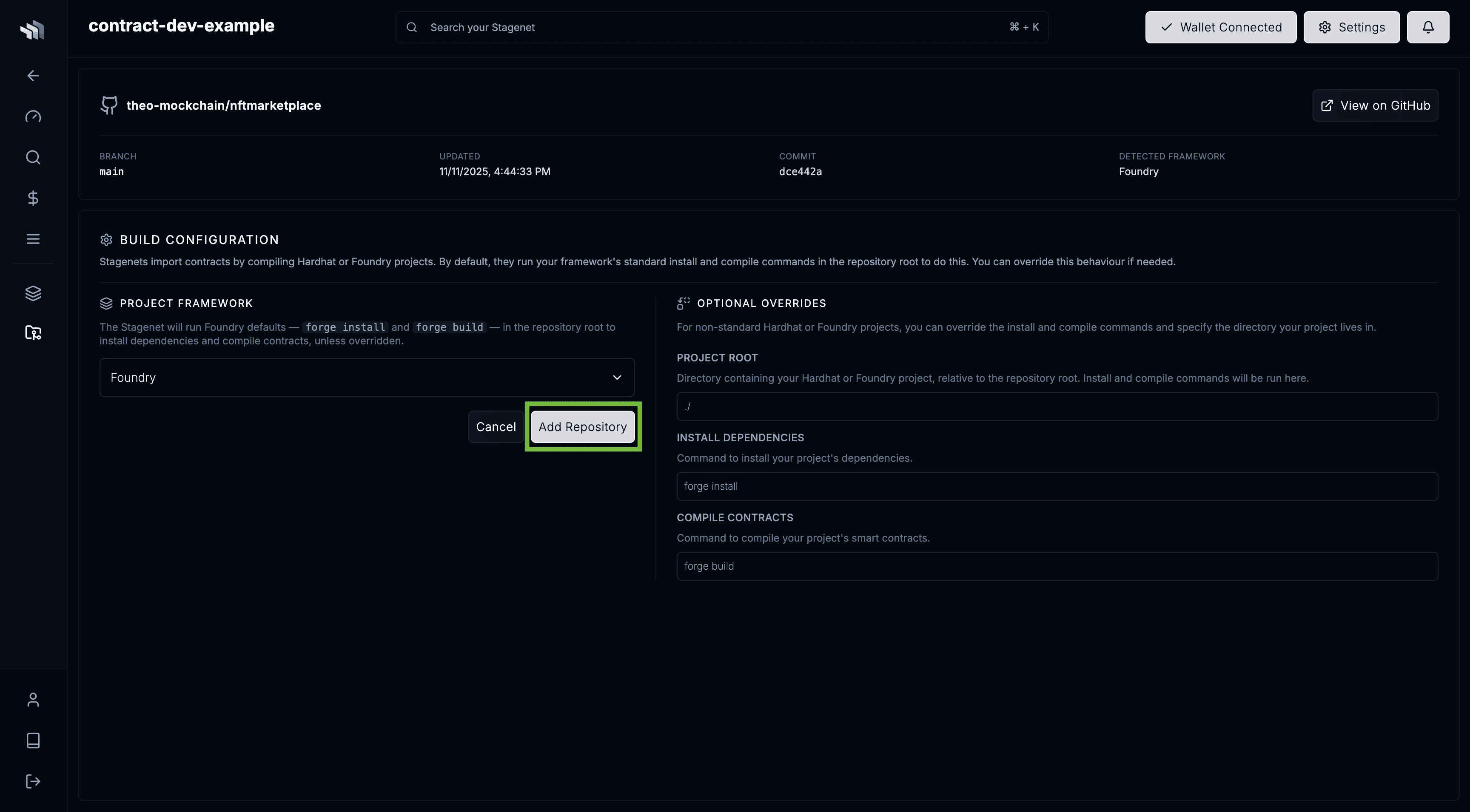Click the Wallet Connected status button
Viewport: 1470px width, 812px height.
tap(1221, 27)
